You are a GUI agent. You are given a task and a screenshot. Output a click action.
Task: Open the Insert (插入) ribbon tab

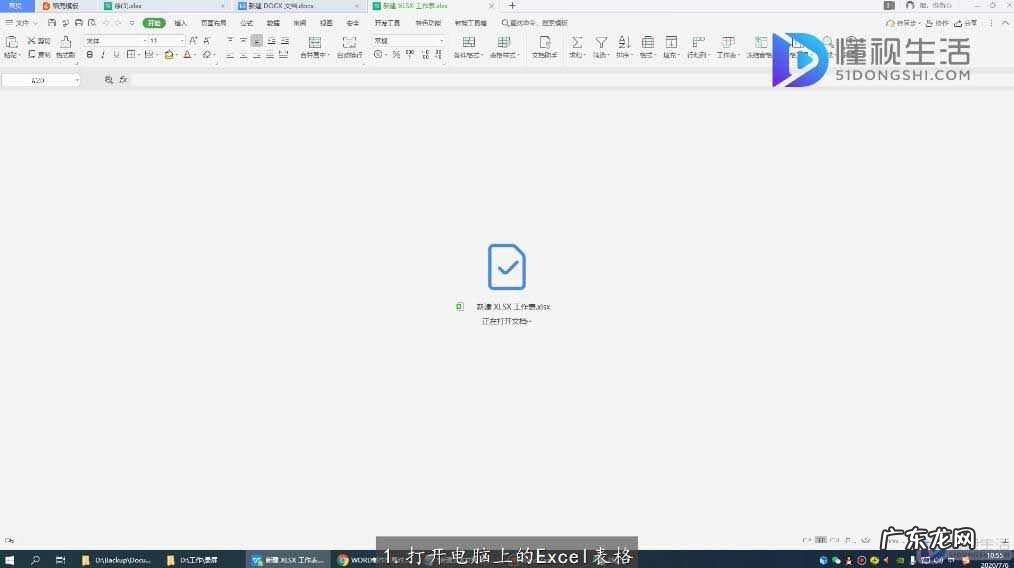(180, 22)
